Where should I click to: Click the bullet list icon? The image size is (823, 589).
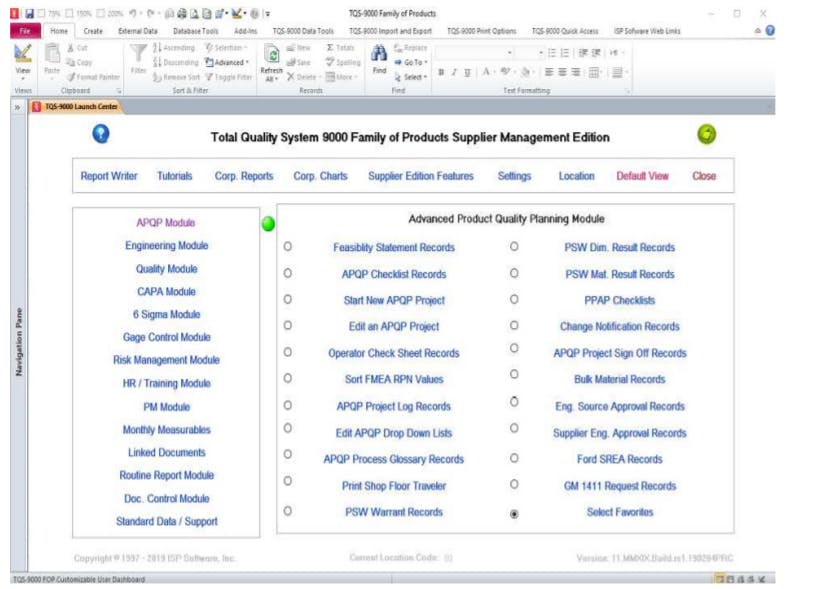552,52
